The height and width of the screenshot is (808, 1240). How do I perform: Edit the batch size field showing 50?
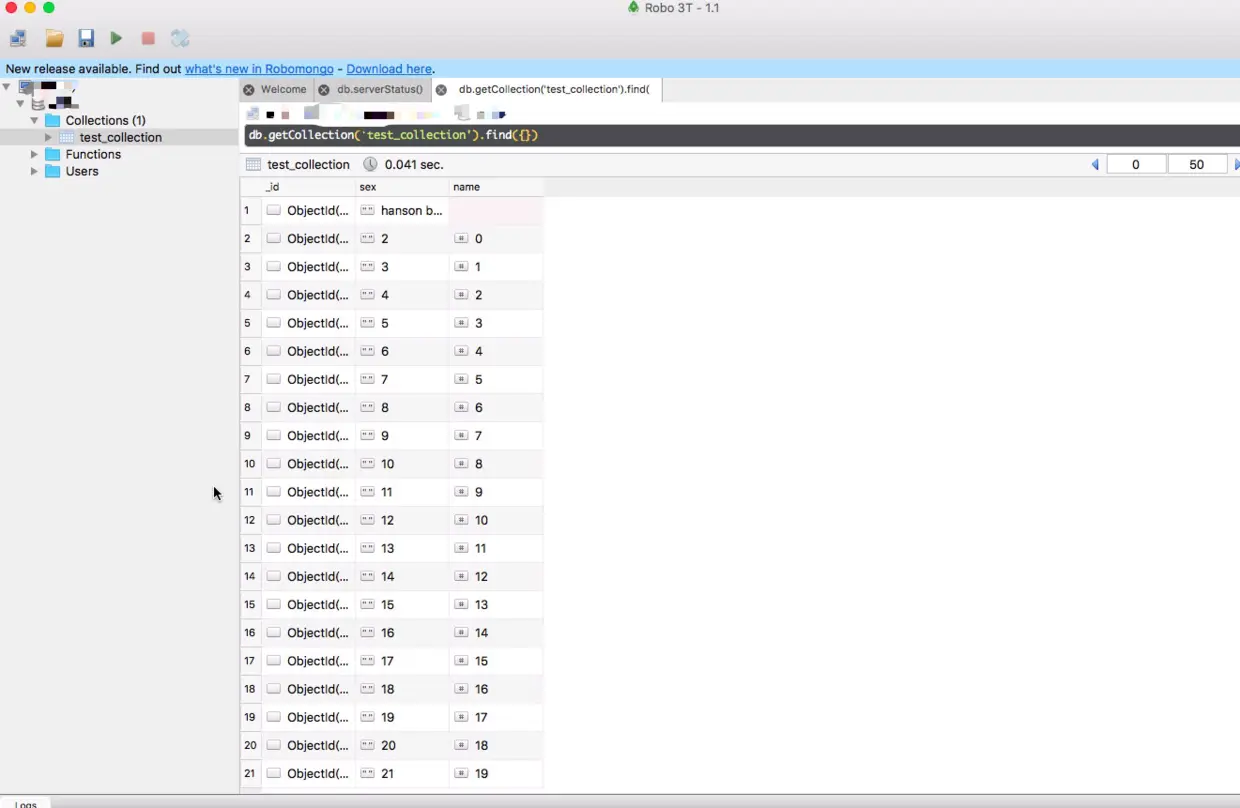click(x=1196, y=165)
